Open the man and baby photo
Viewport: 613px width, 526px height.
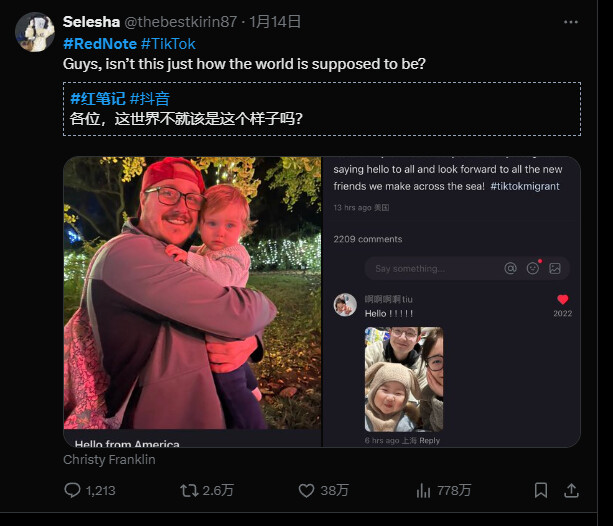[192, 293]
